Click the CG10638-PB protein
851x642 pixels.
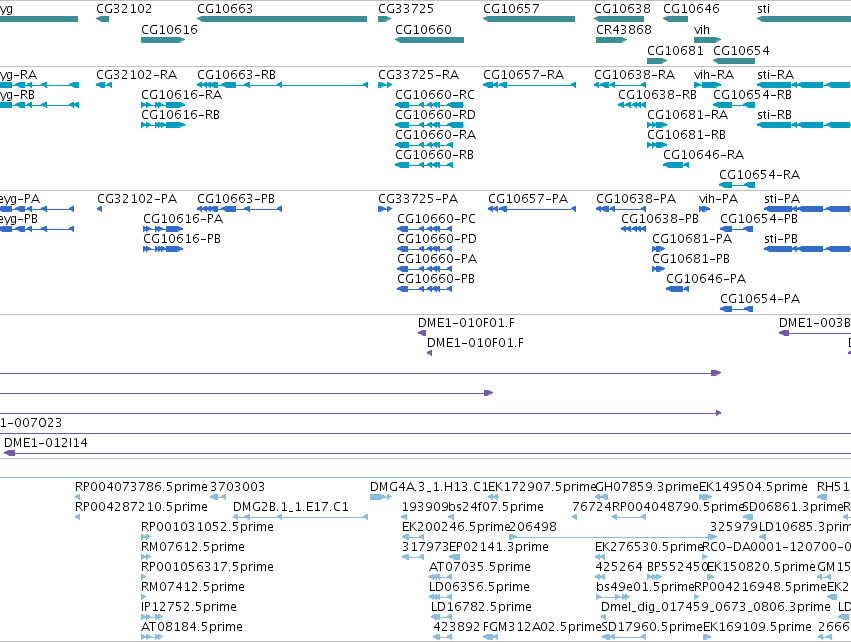633,229
